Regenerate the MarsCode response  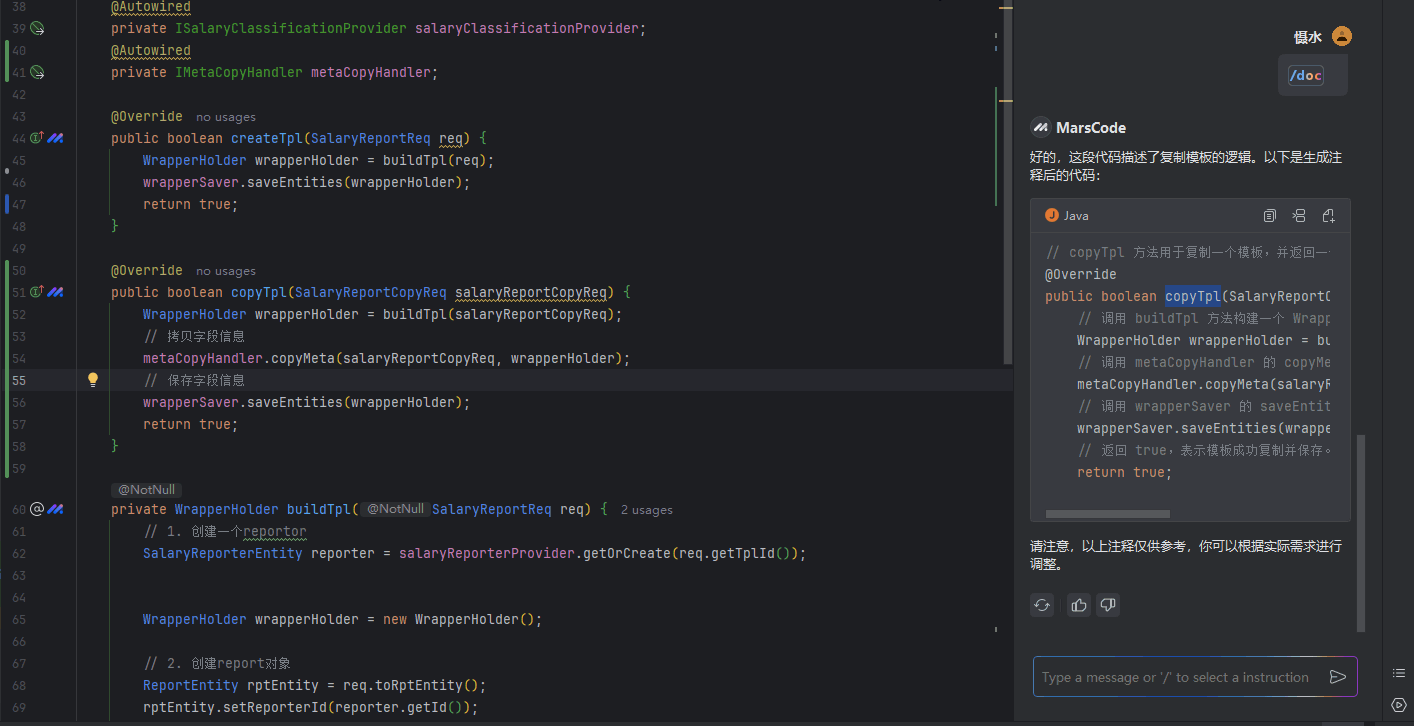tap(1042, 604)
